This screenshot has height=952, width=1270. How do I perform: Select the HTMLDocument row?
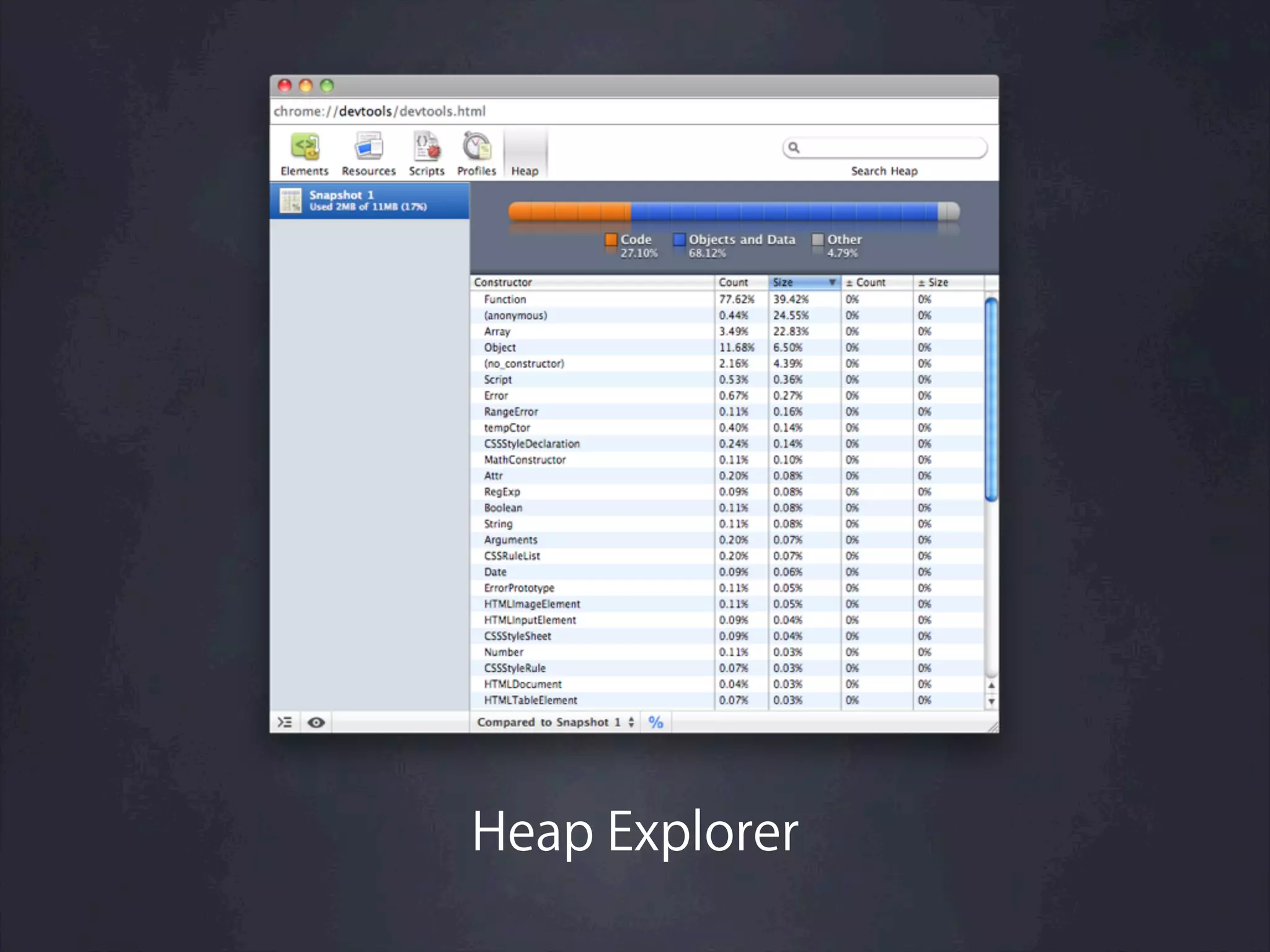[727, 684]
